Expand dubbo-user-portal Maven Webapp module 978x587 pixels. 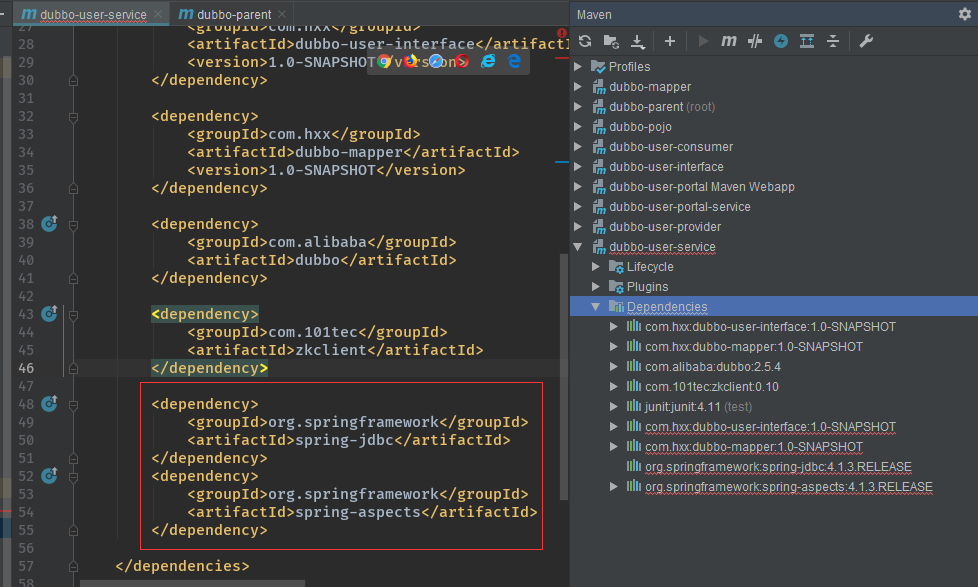(x=578, y=186)
